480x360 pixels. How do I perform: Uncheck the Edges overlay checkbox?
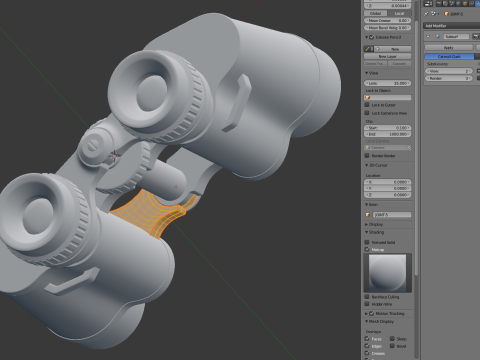coord(367,346)
